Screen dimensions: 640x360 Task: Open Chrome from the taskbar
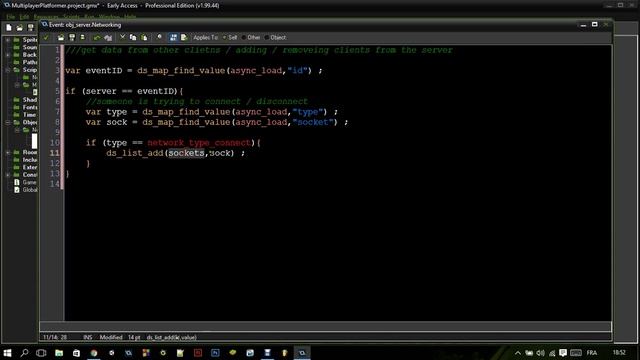click(94, 353)
